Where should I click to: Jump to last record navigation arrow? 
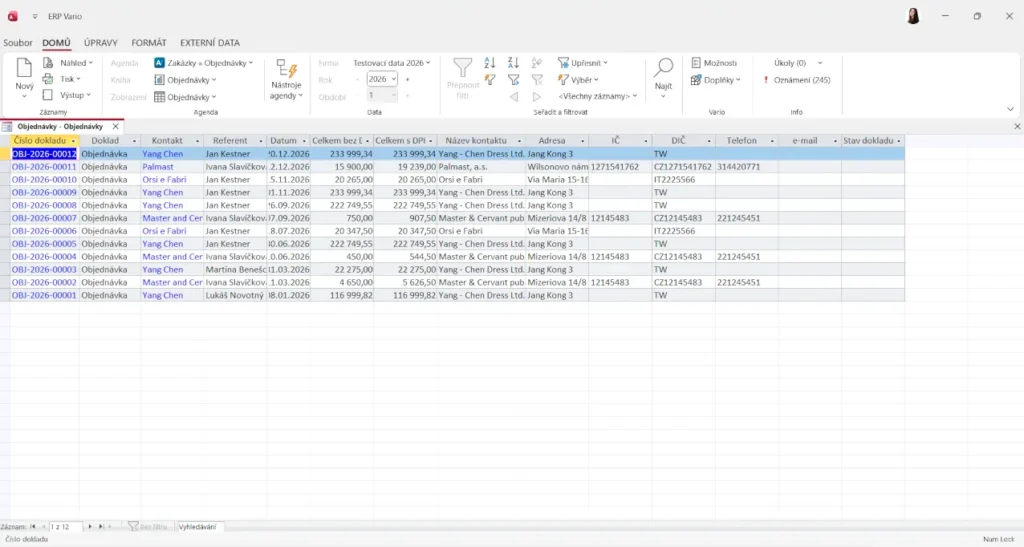pyautogui.click(x=100, y=526)
